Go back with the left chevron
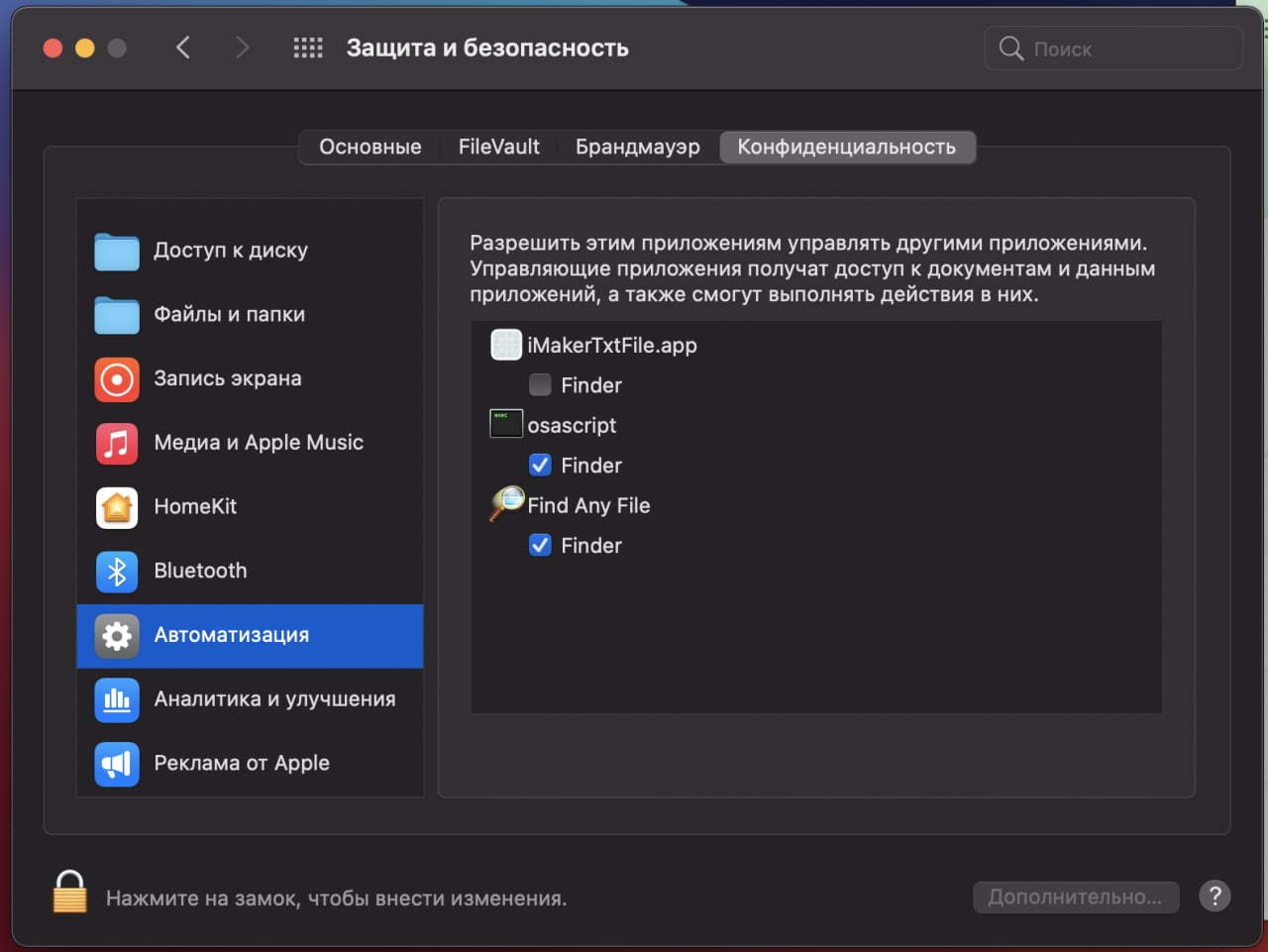The image size is (1268, 952). 183,48
